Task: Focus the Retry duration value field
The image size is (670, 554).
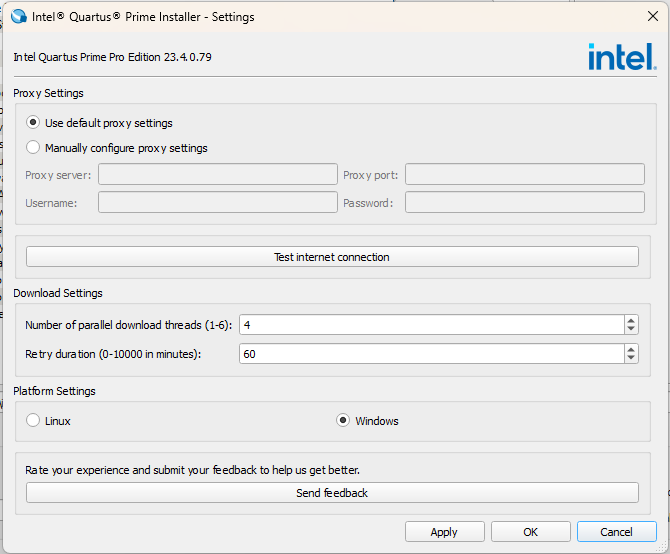Action: tap(432, 354)
